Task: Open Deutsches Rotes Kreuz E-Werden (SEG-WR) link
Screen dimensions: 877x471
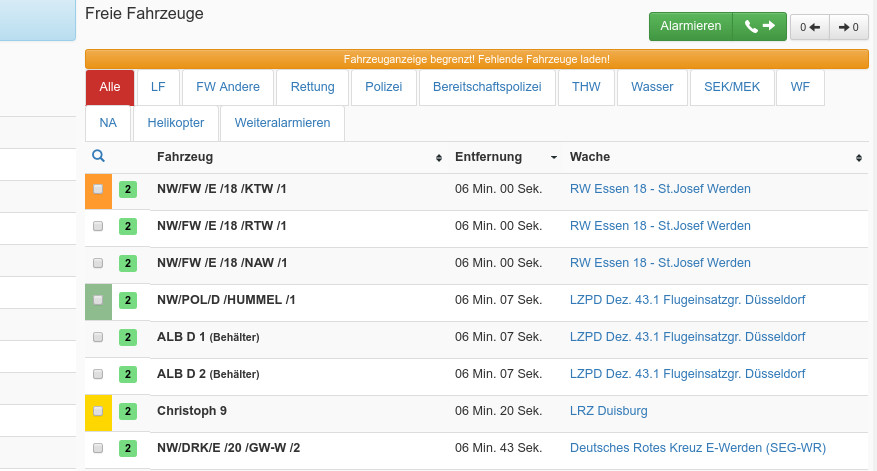Action: coord(697,448)
